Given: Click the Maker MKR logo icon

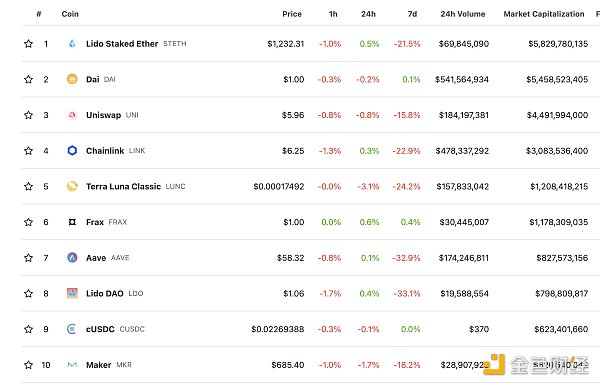Looking at the screenshot, I should 72,365.
